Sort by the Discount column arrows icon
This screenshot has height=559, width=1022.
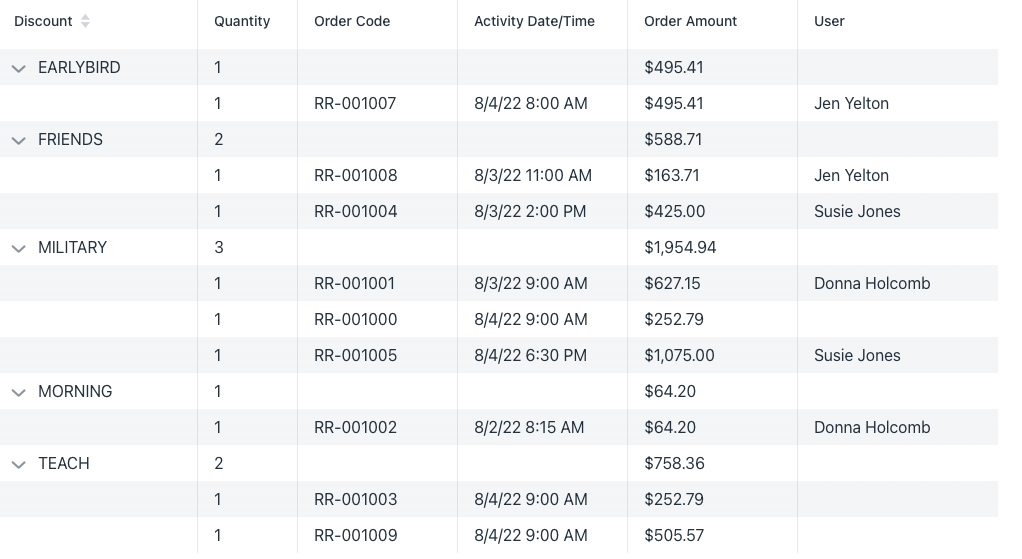[85, 21]
